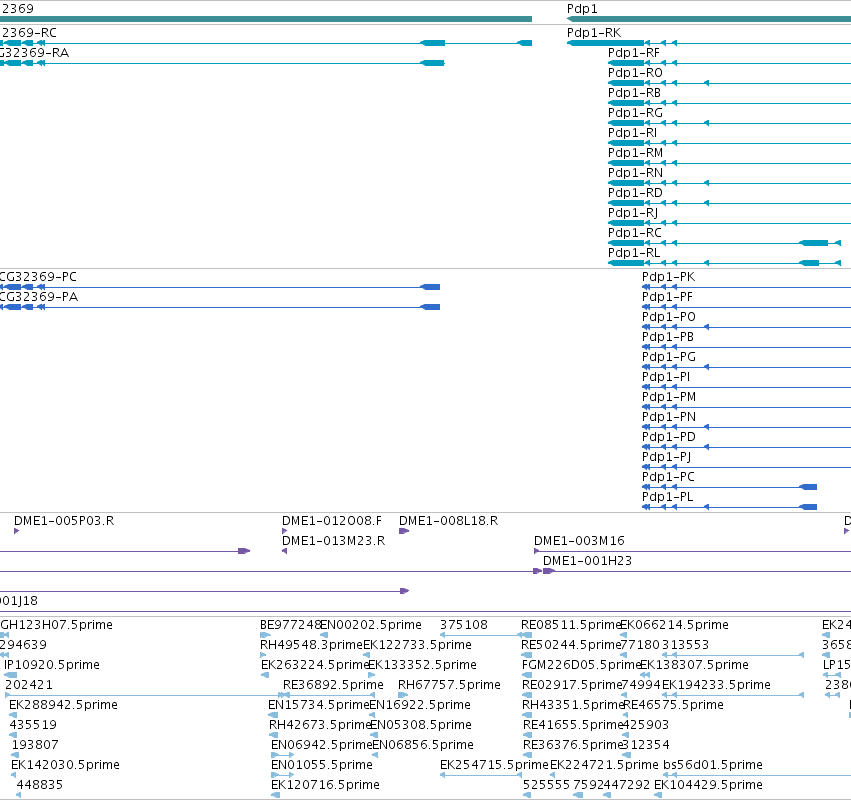Select the 202421 feature label
The image size is (851, 800).
(29, 685)
